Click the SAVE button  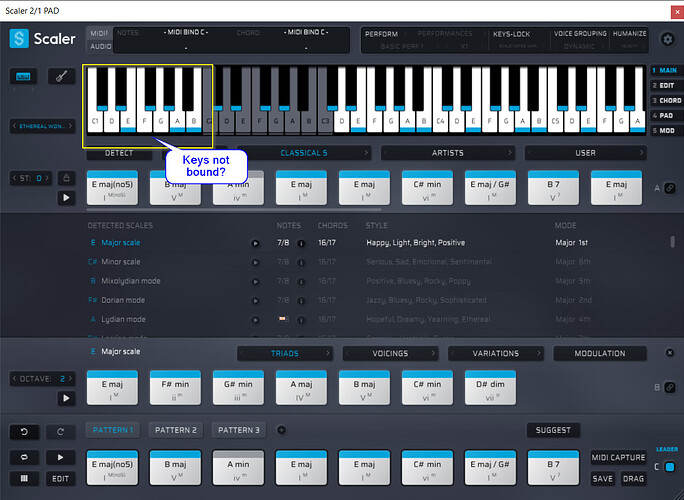point(602,479)
